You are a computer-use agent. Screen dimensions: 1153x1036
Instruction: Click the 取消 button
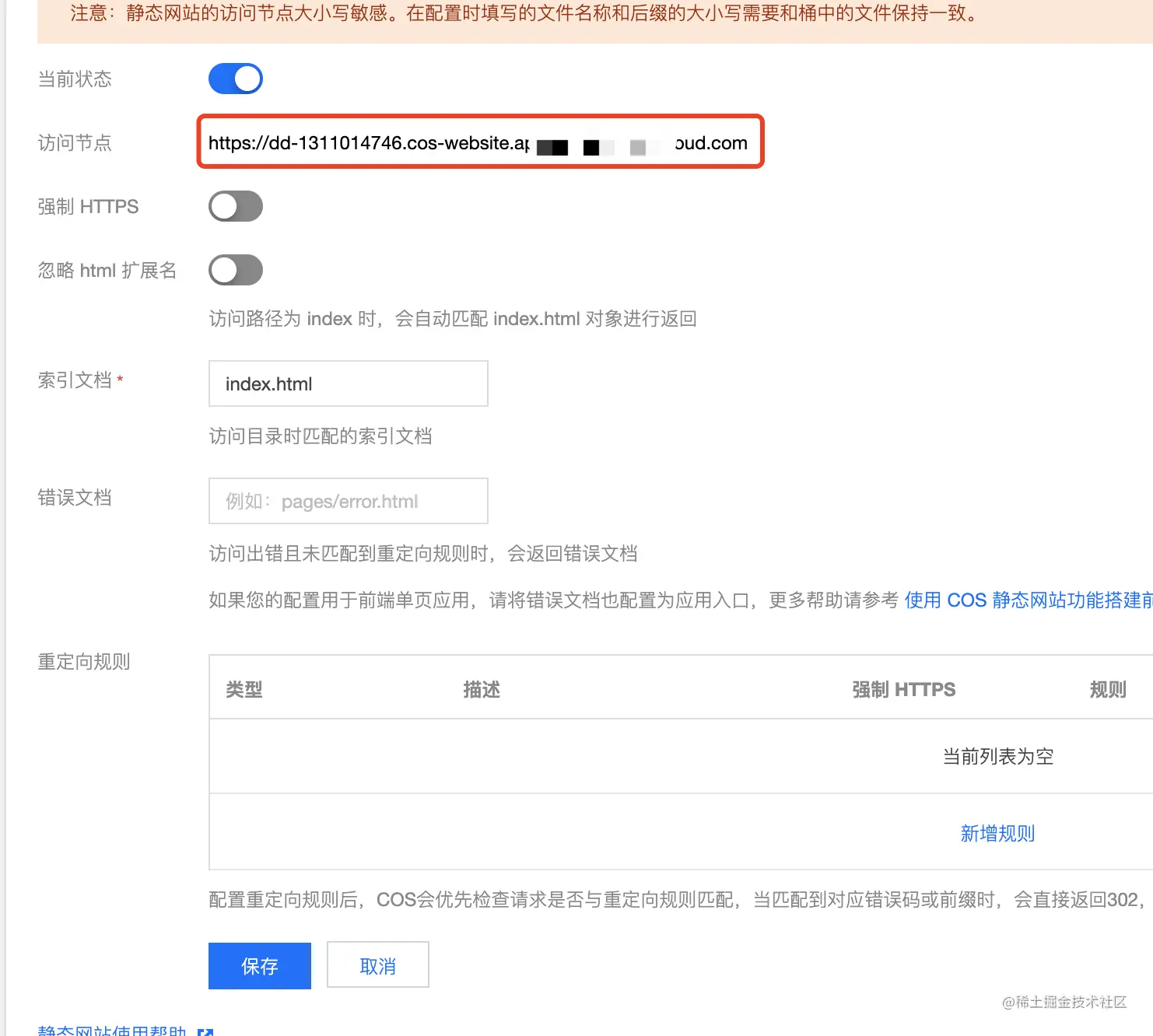[x=378, y=965]
